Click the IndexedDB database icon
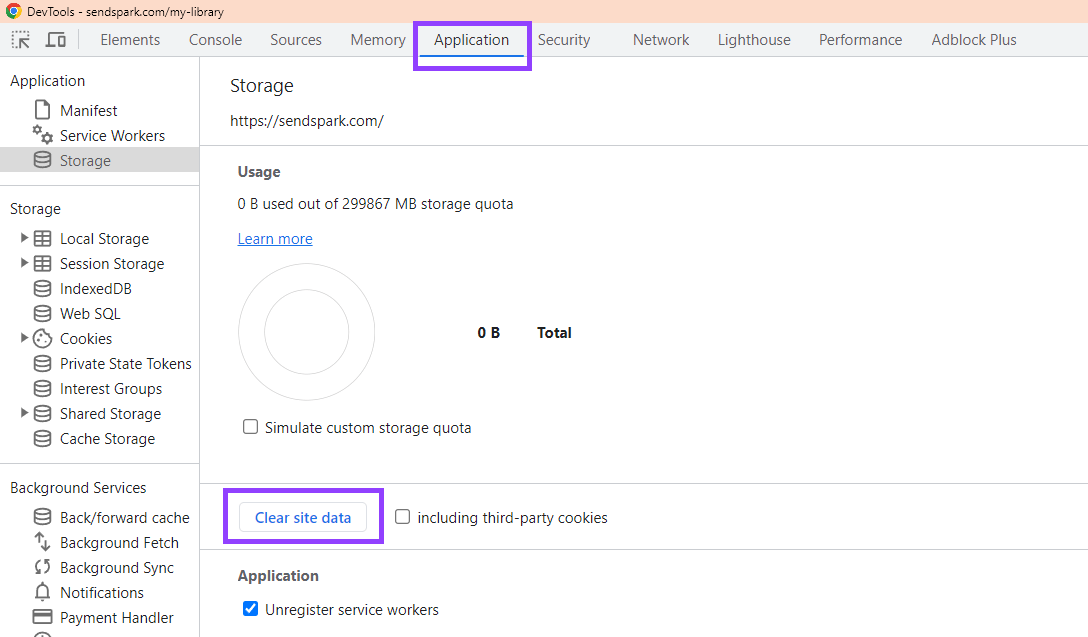 [42, 289]
